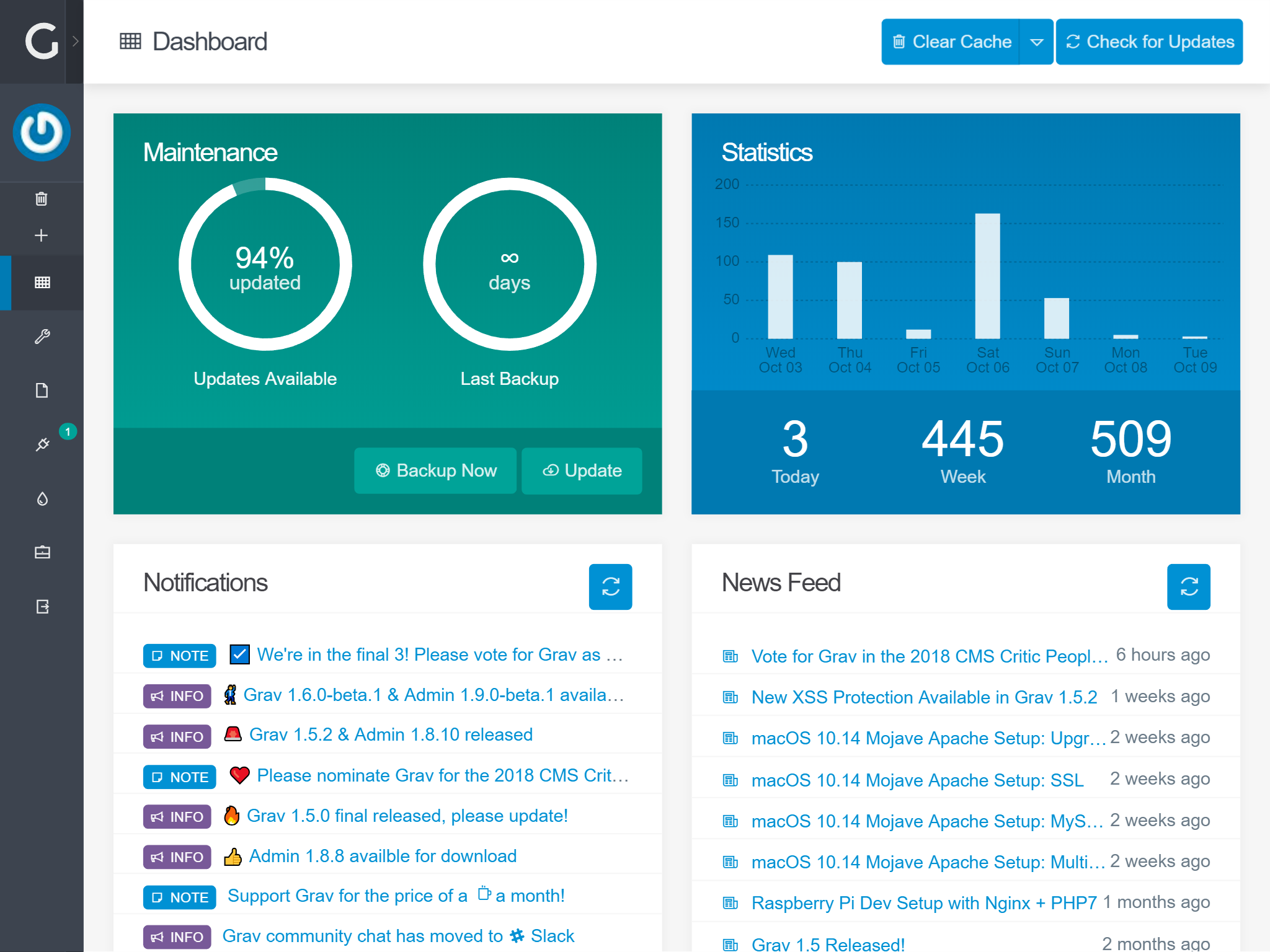The image size is (1270, 952).
Task: Expand the Clear Cache dropdown arrow
Action: pyautogui.click(x=1036, y=42)
